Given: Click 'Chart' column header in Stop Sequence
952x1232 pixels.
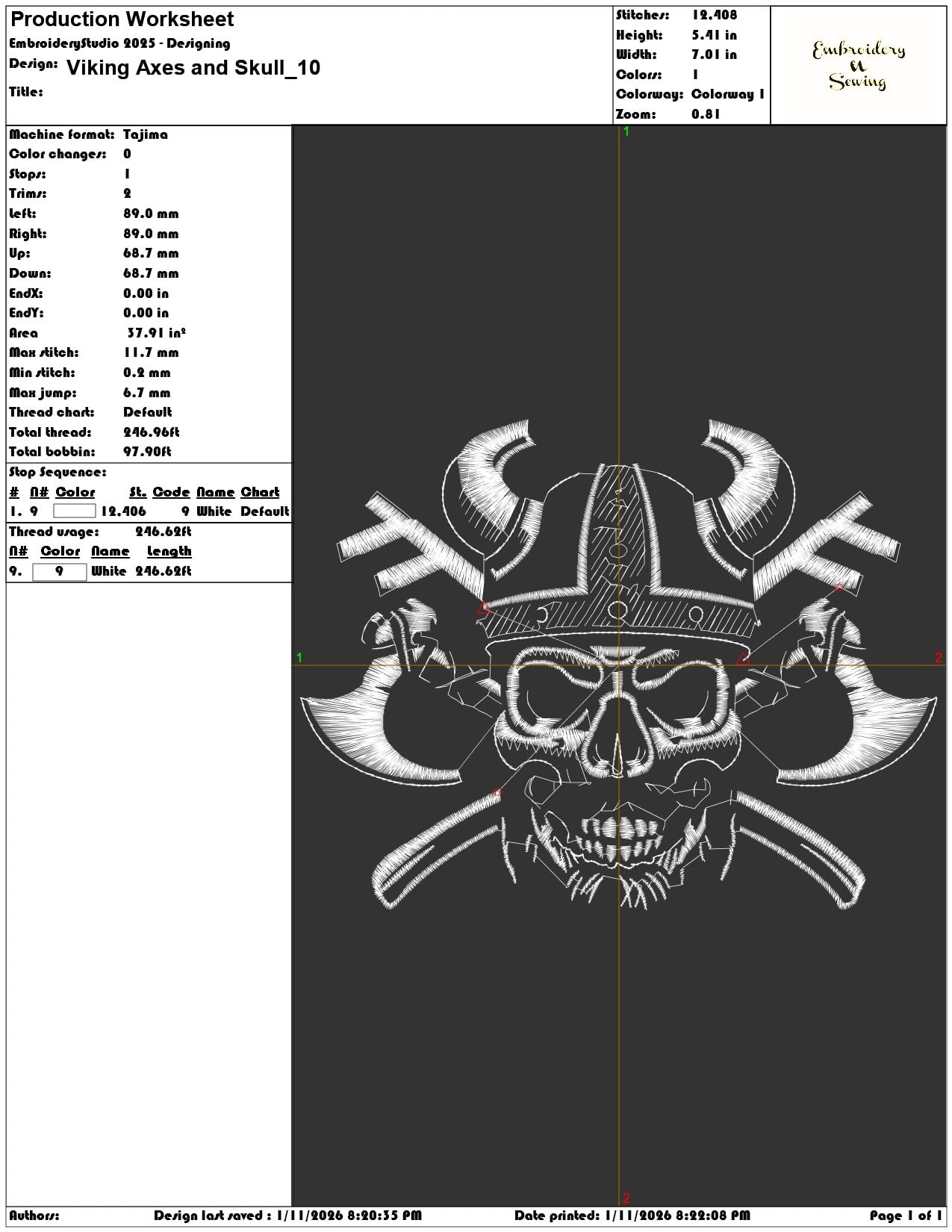Looking at the screenshot, I should (x=260, y=492).
